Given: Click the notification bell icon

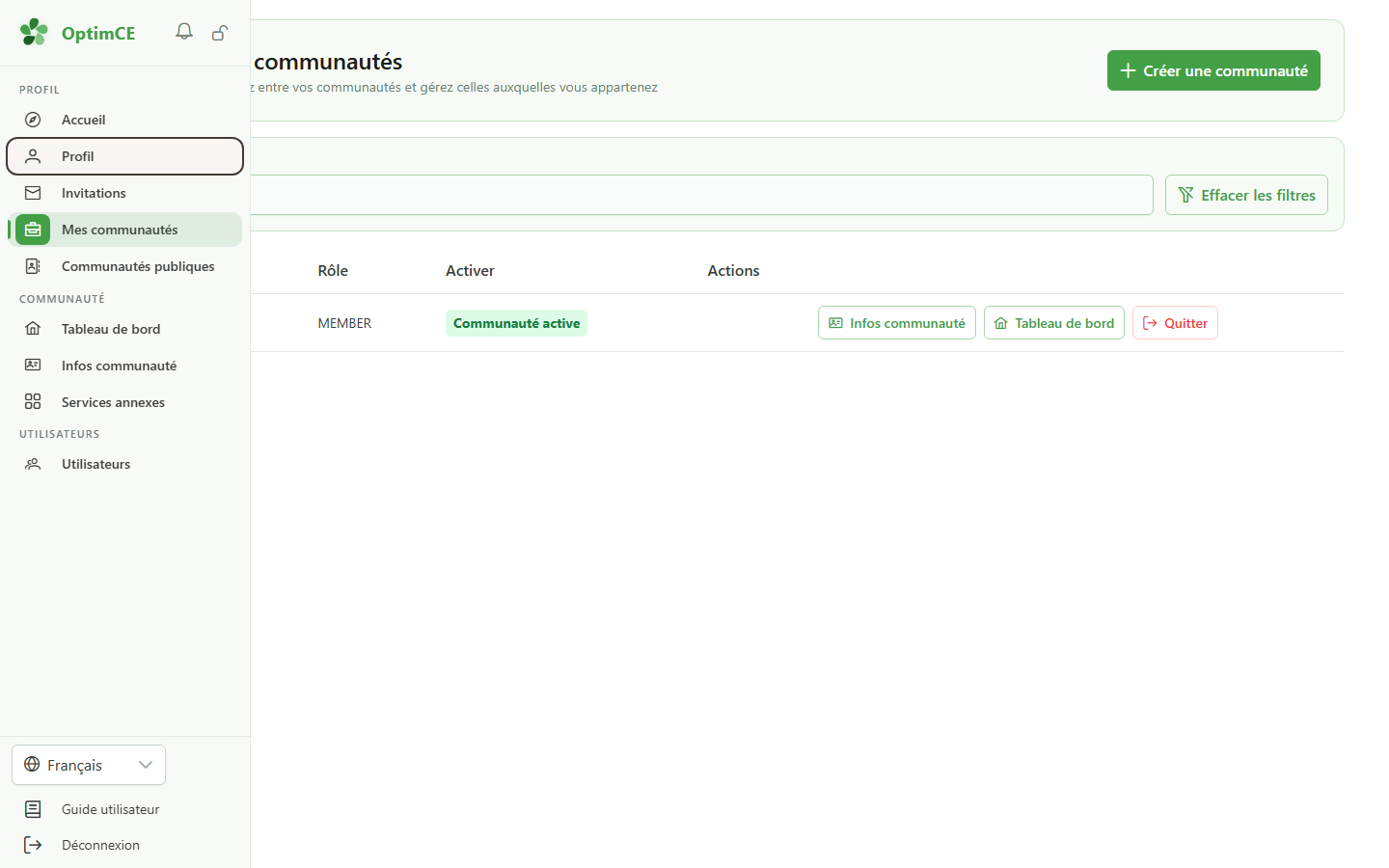Looking at the screenshot, I should pos(184,32).
